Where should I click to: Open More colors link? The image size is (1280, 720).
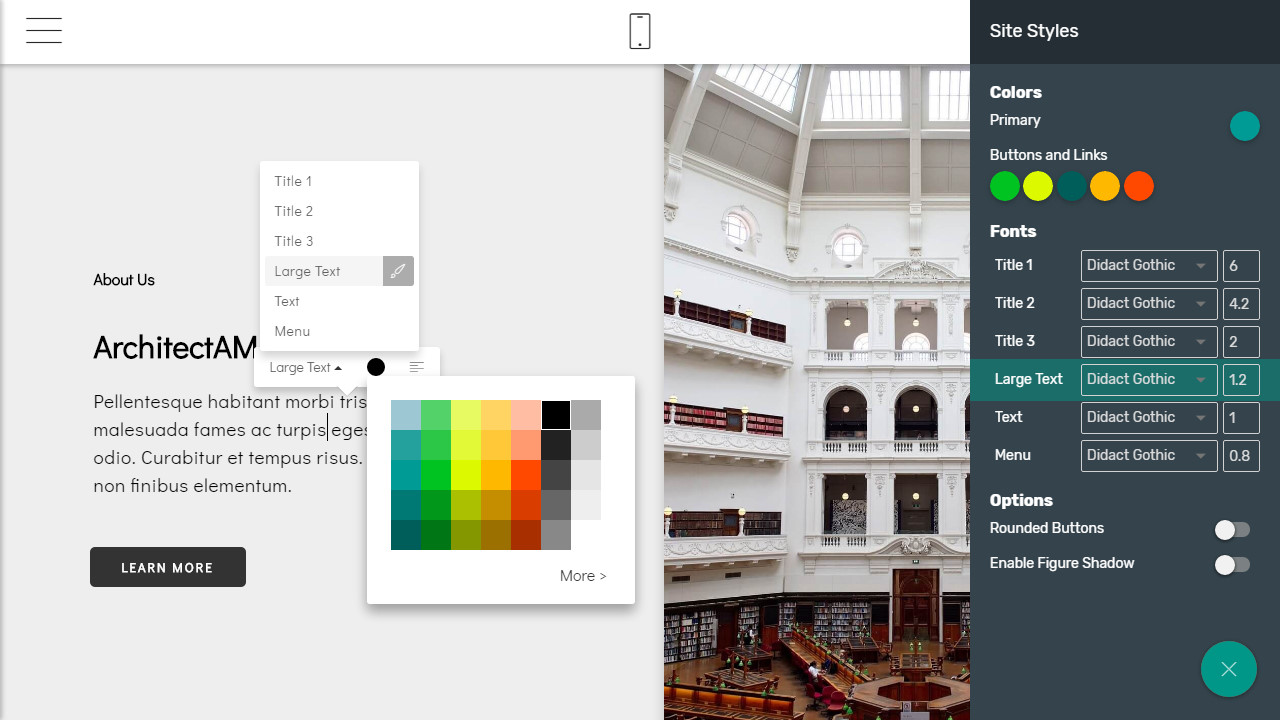pos(583,576)
